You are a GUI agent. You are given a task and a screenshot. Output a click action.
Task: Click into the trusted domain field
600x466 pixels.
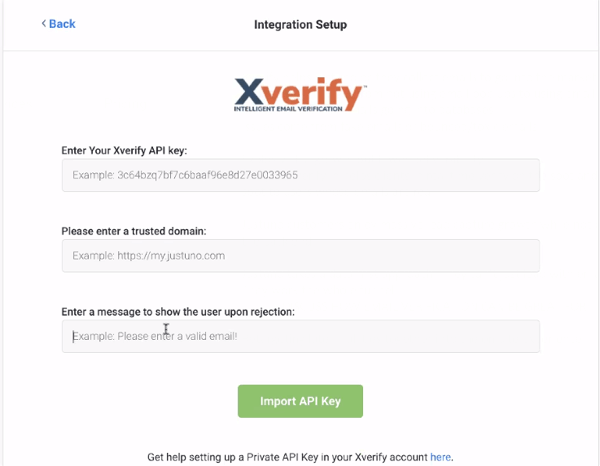[x=300, y=256]
